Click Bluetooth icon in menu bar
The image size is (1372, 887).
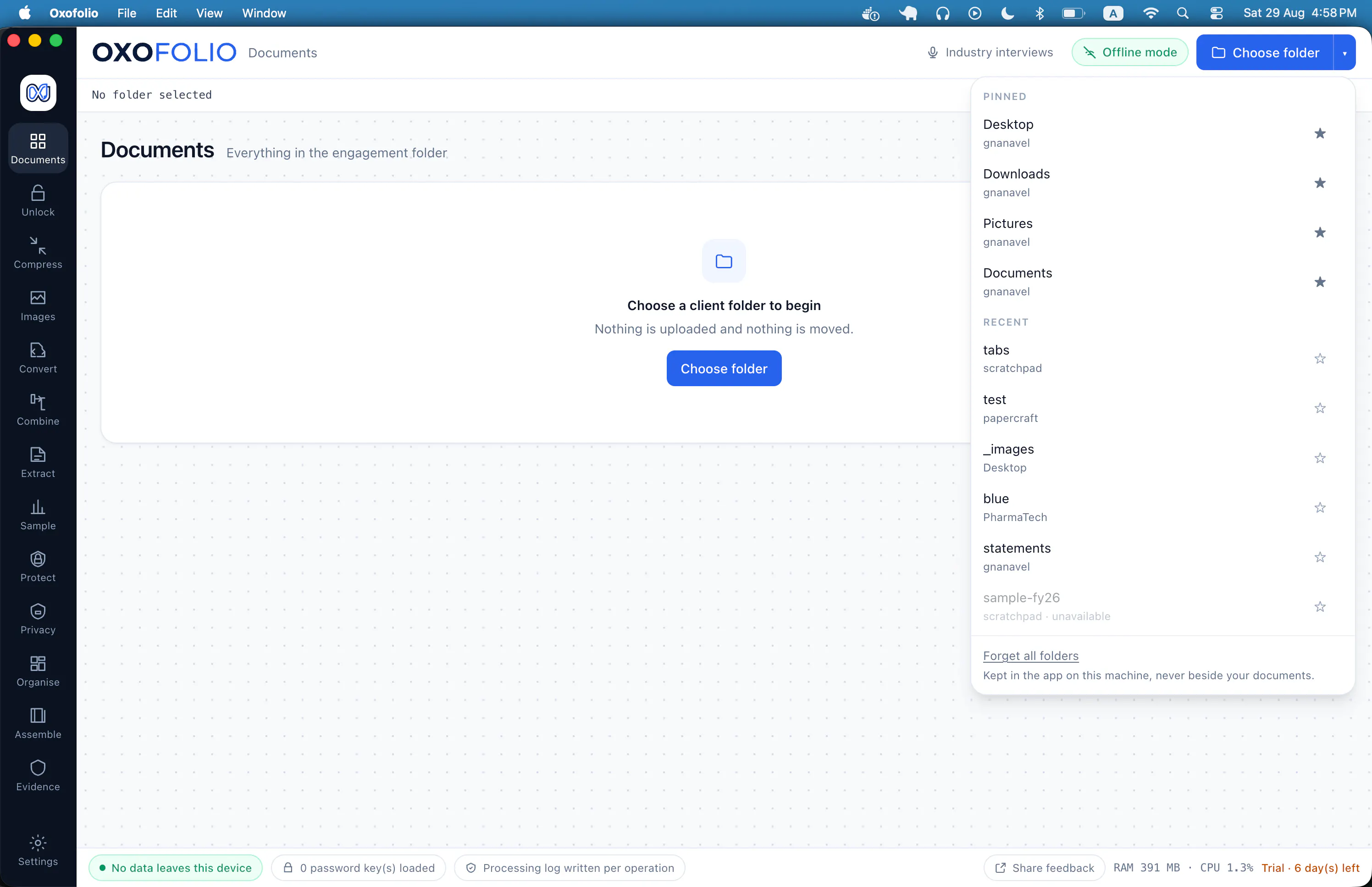point(1039,13)
